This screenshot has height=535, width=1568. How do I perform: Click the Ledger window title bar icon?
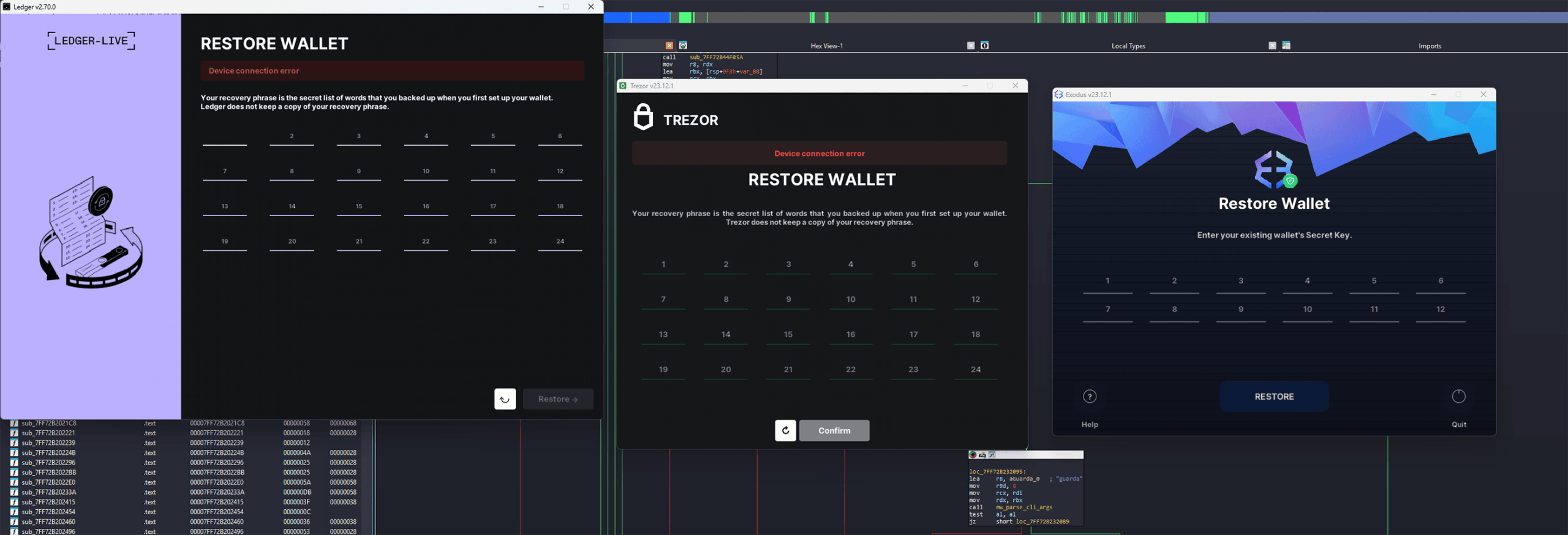click(x=7, y=7)
